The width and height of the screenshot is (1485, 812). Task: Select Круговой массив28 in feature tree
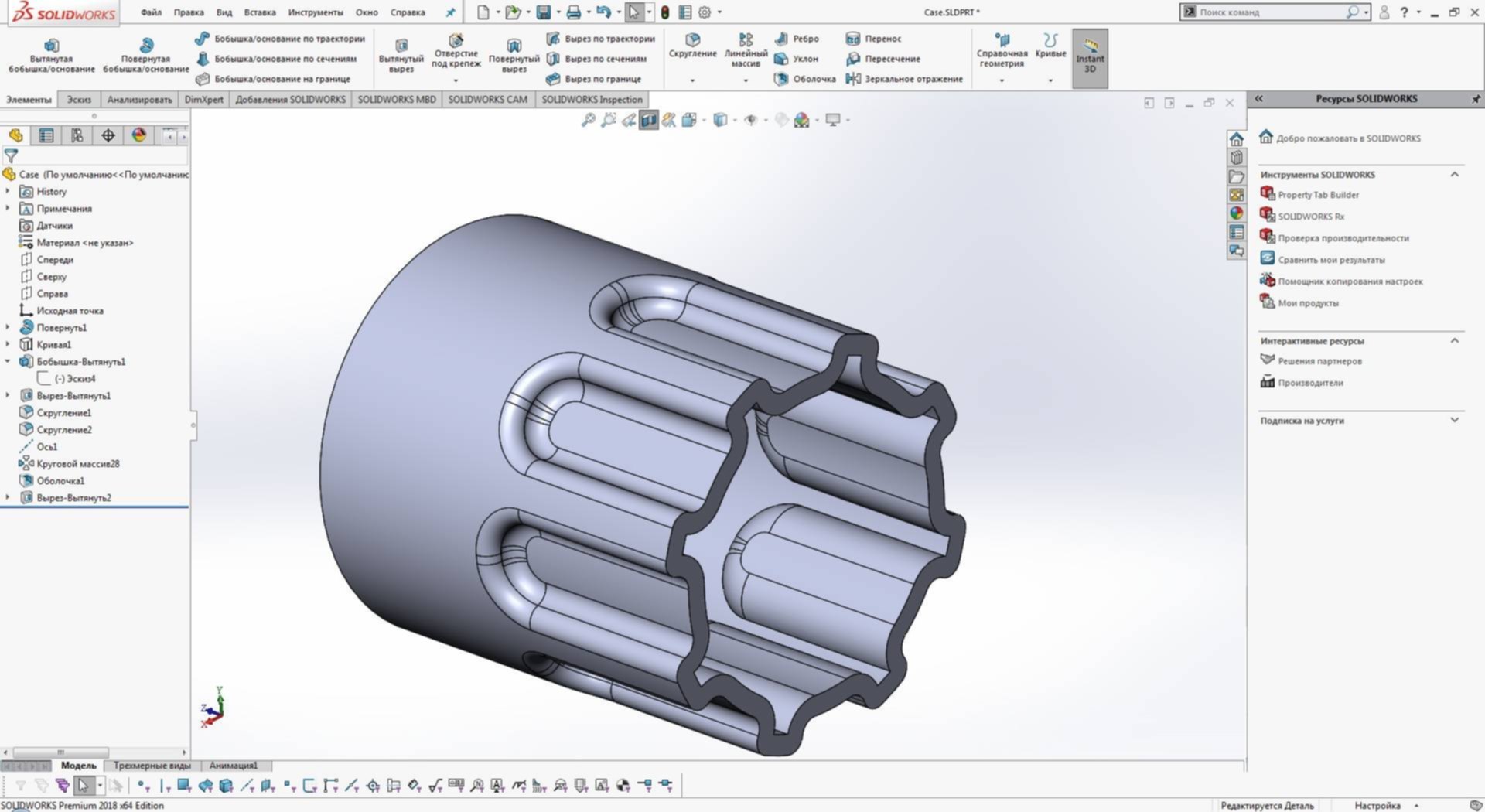[77, 463]
